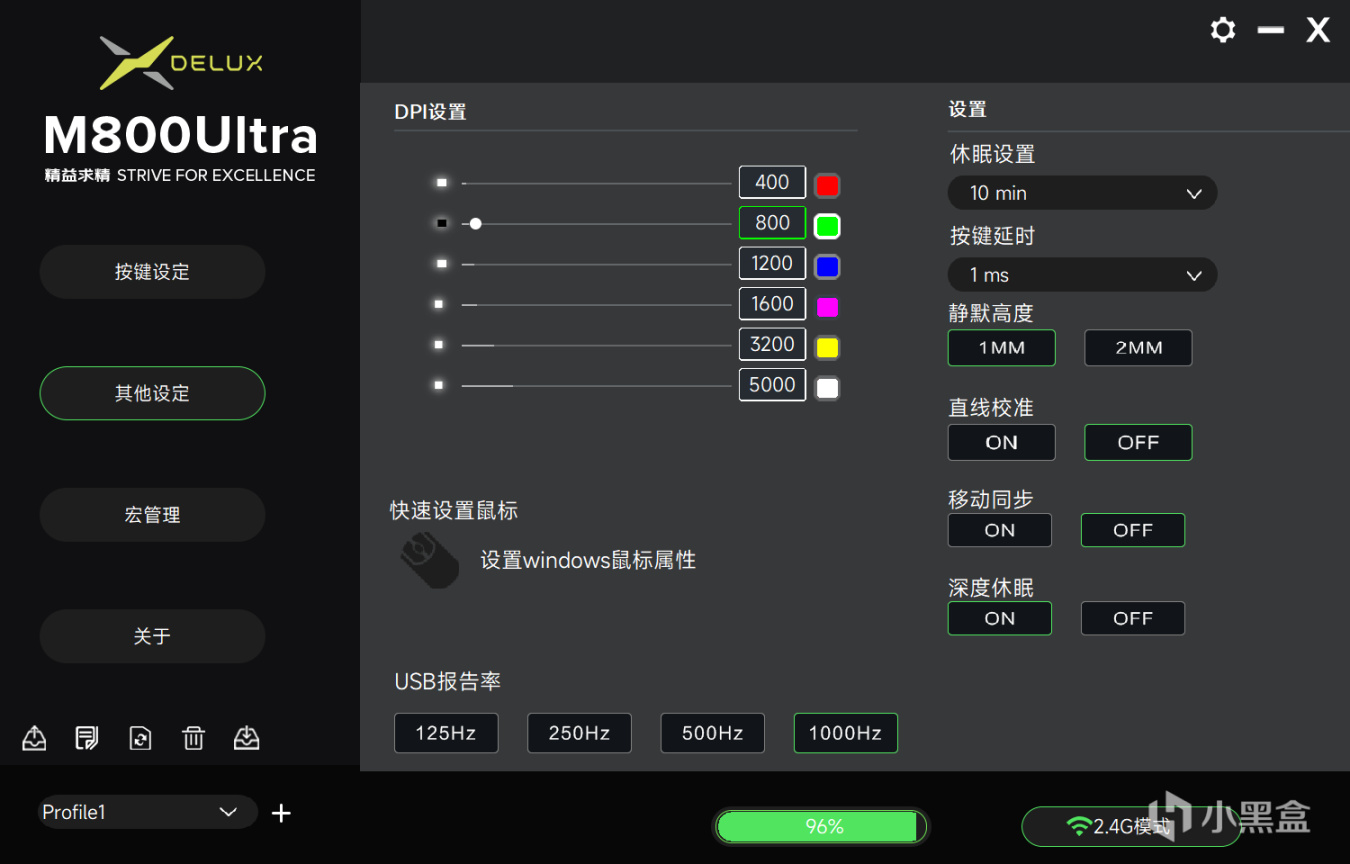The image size is (1350, 864).
Task: Click the 400 DPI value field
Action: (x=772, y=182)
